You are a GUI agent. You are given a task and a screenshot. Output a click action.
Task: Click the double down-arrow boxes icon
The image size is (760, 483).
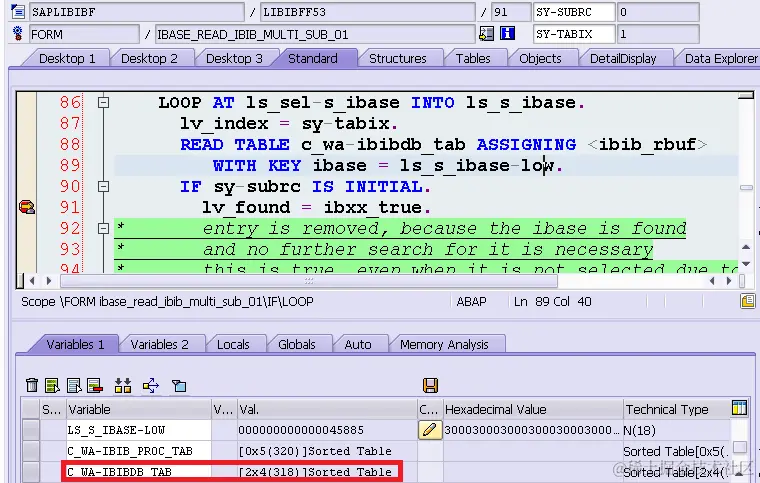pyautogui.click(x=123, y=385)
